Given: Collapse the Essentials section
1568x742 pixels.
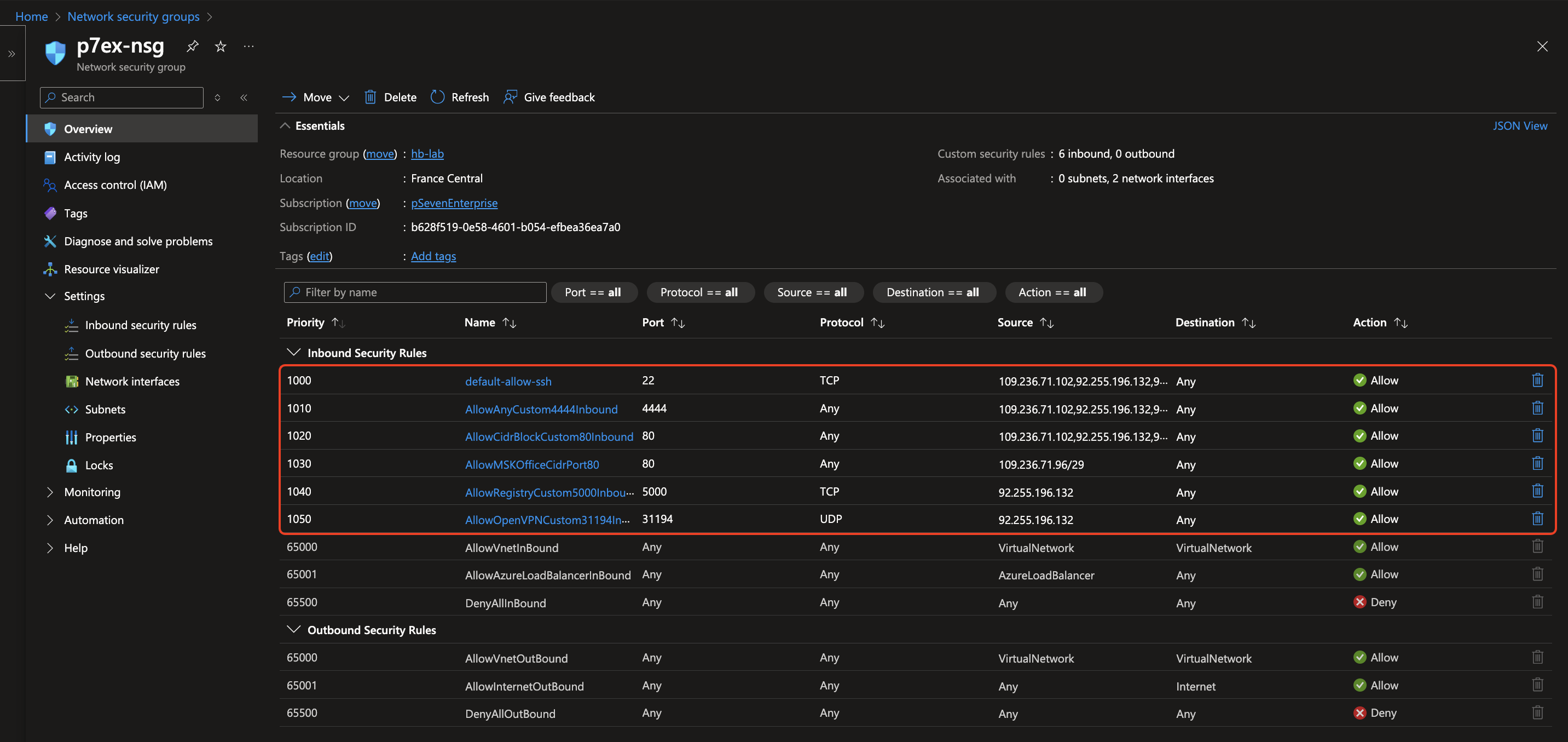Looking at the screenshot, I should 284,125.
